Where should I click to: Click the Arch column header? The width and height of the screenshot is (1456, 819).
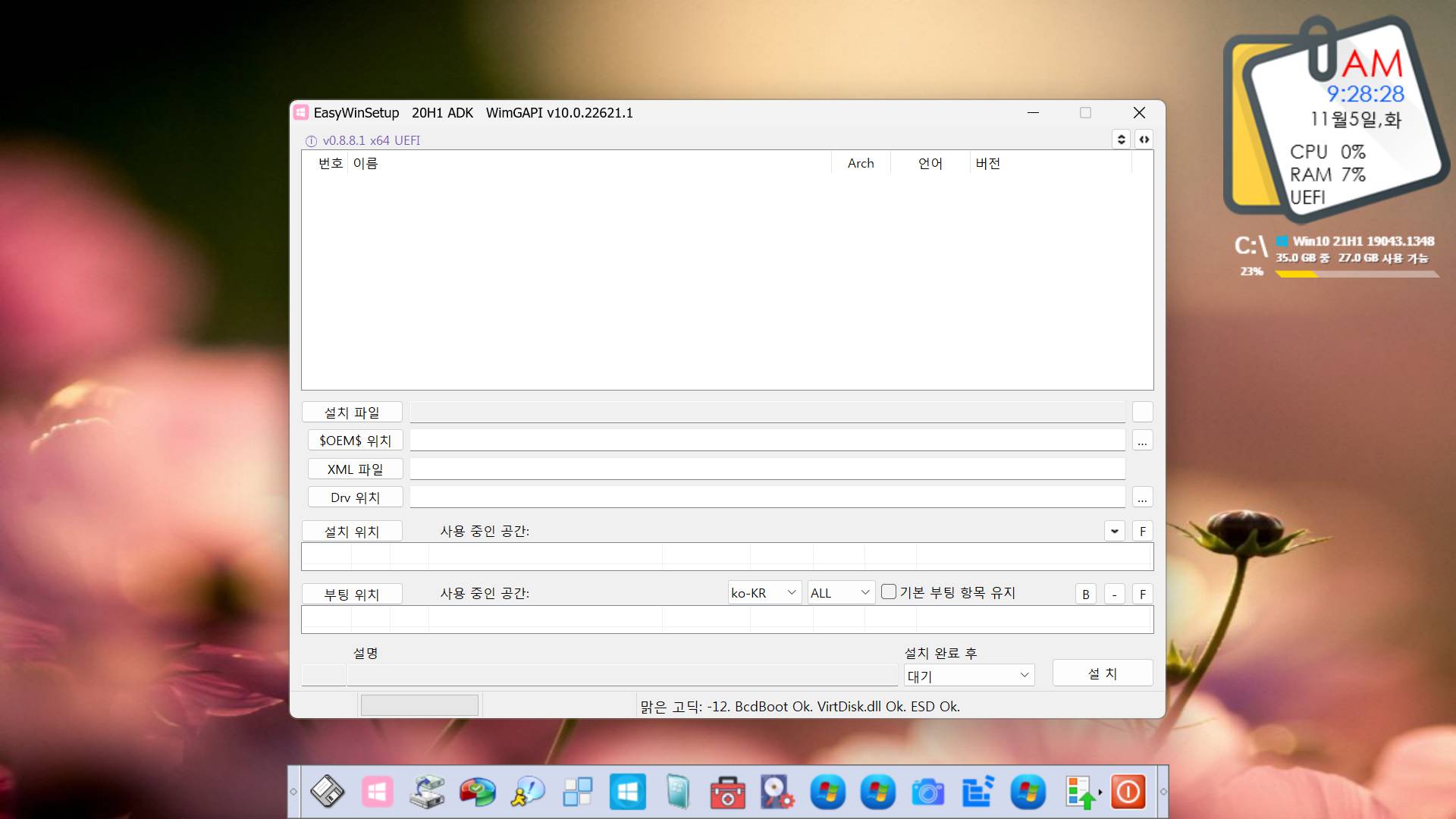click(861, 163)
